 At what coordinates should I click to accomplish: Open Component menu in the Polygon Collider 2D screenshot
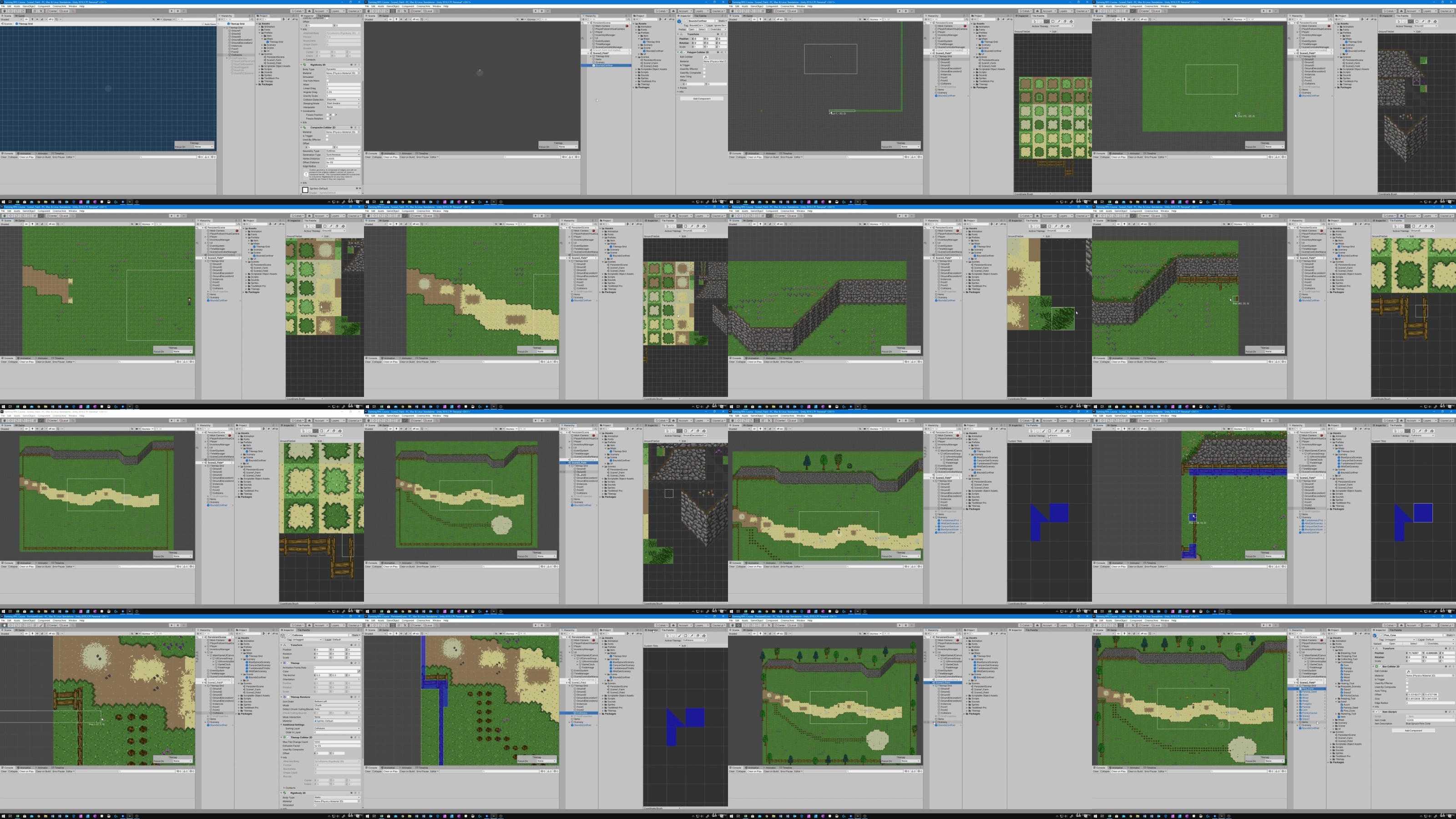(x=408, y=6)
